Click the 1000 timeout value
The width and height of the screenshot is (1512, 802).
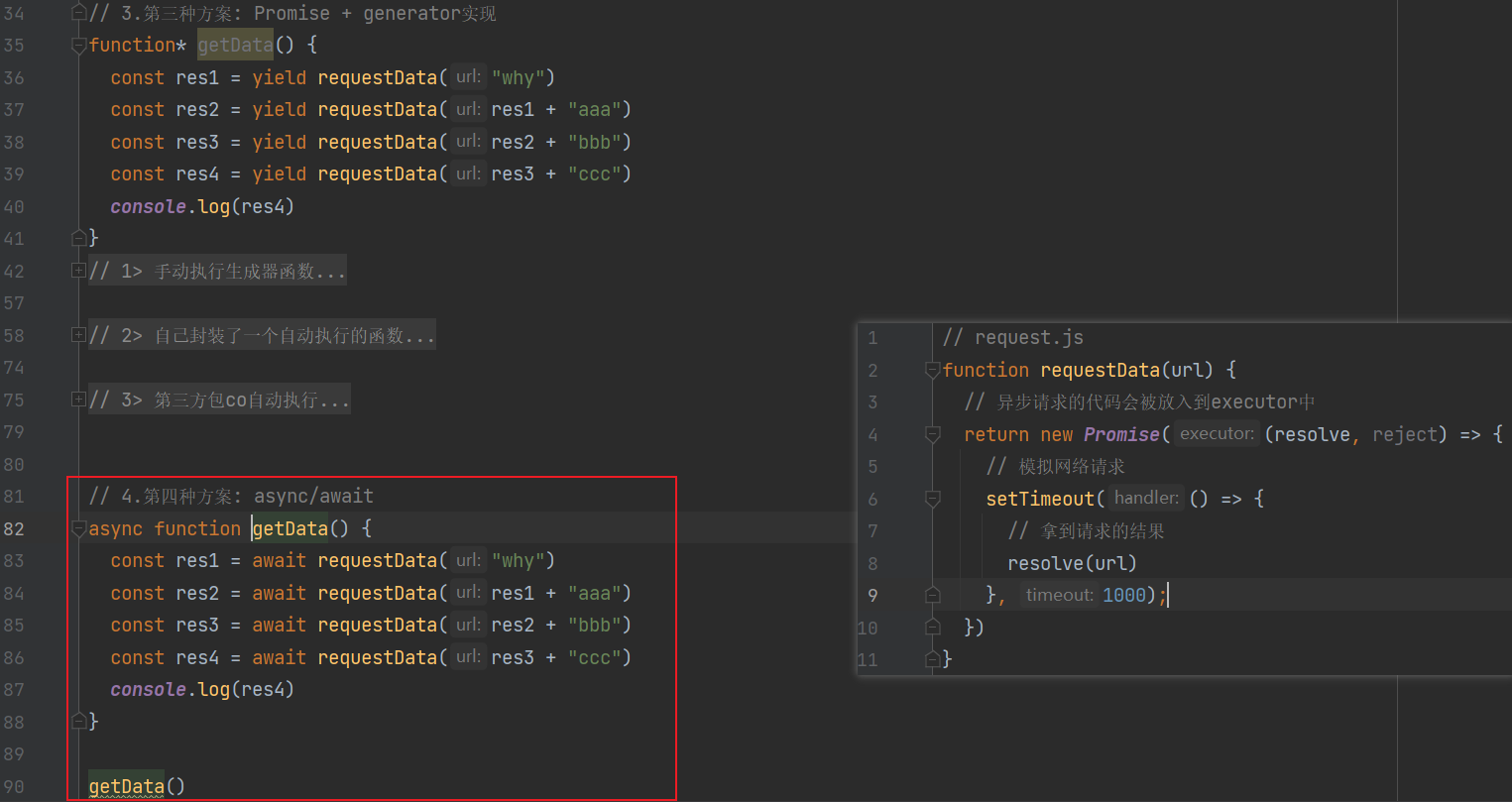point(1124,595)
